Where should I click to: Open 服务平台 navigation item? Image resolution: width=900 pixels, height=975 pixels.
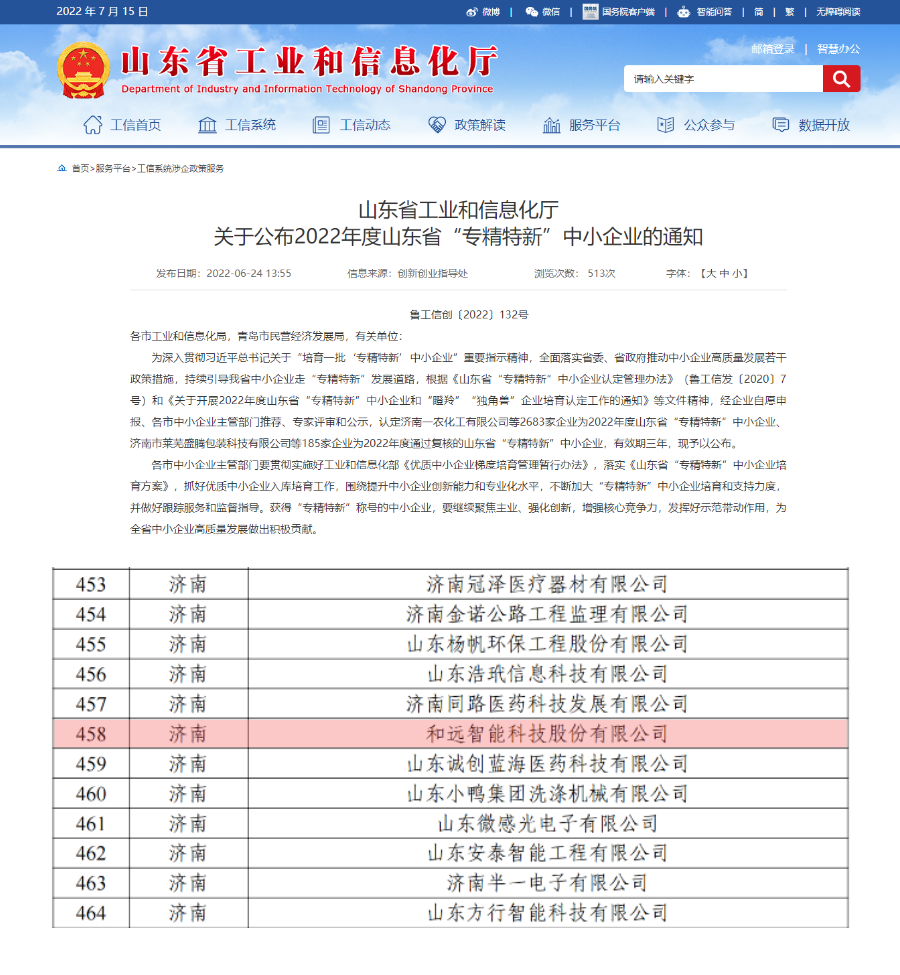(581, 125)
